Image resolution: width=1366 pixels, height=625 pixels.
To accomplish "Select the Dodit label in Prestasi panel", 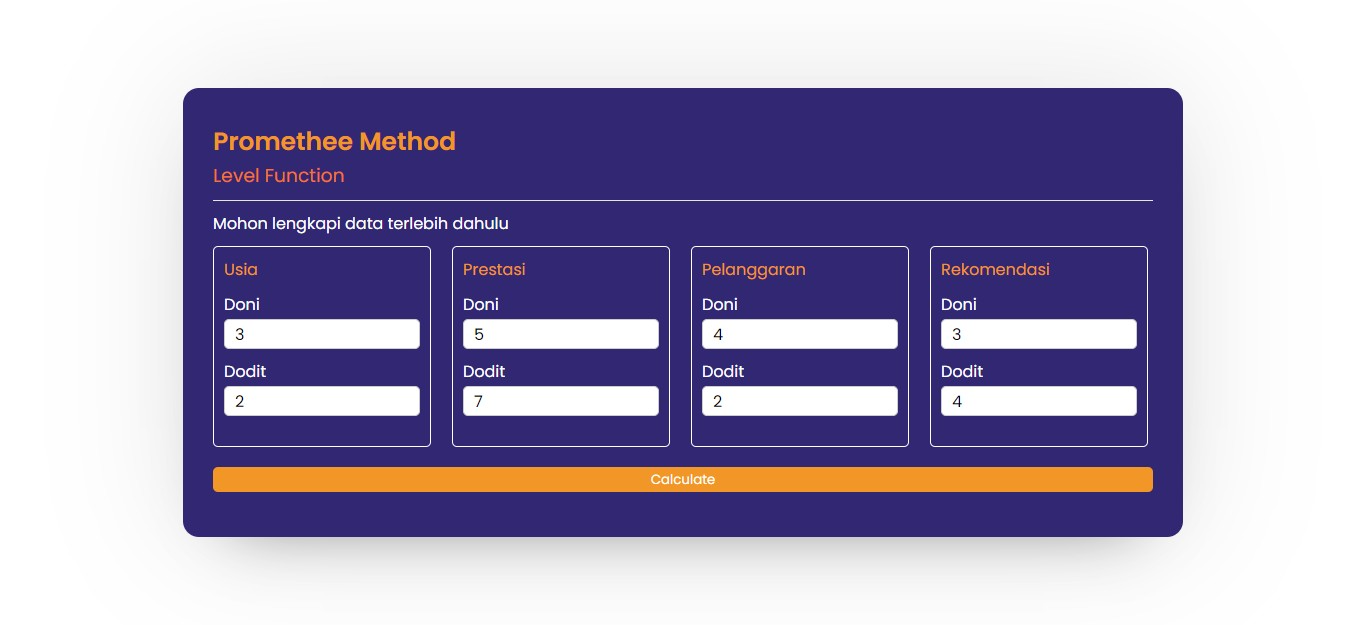I will click(x=483, y=371).
